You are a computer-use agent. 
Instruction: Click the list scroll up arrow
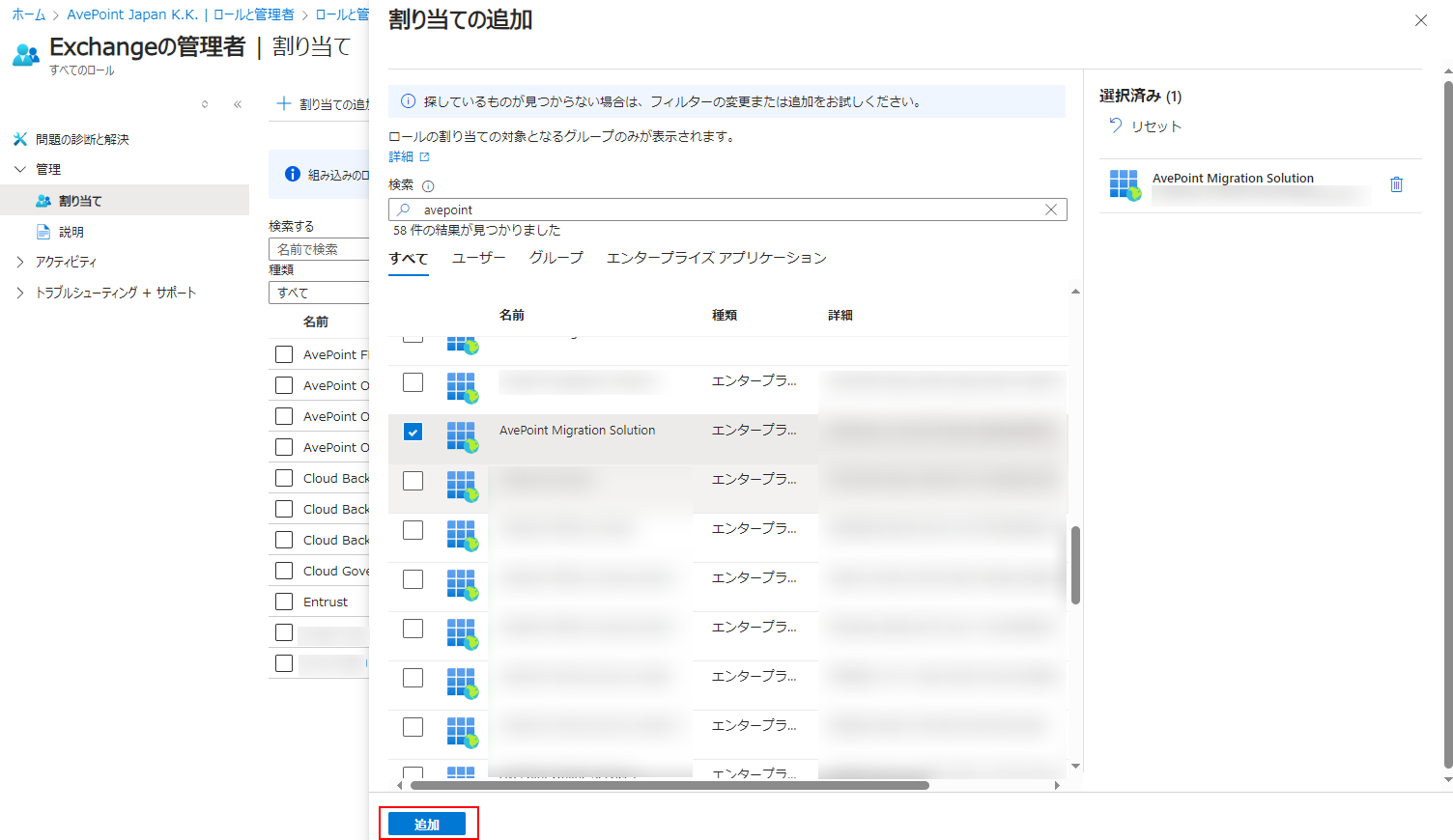coord(1075,291)
